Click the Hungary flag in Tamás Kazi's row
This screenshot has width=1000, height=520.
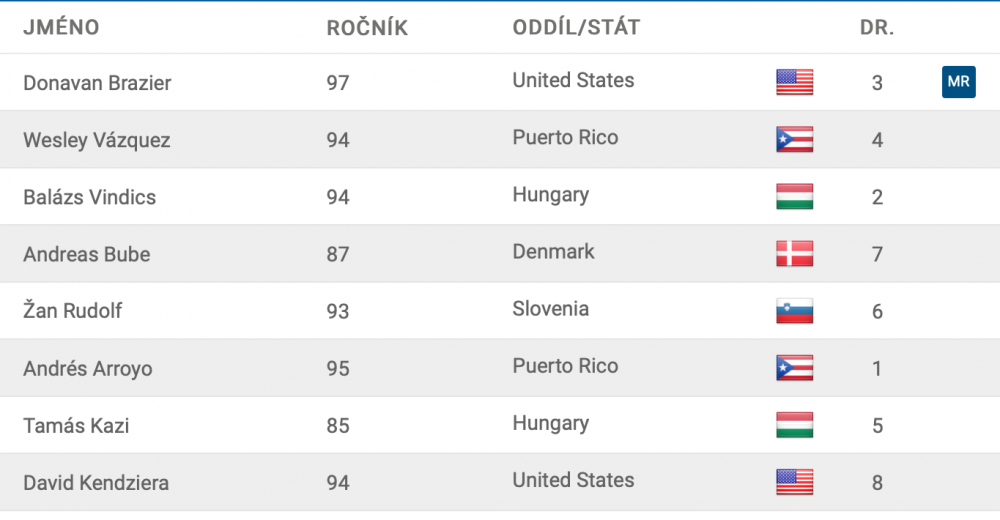(794, 425)
